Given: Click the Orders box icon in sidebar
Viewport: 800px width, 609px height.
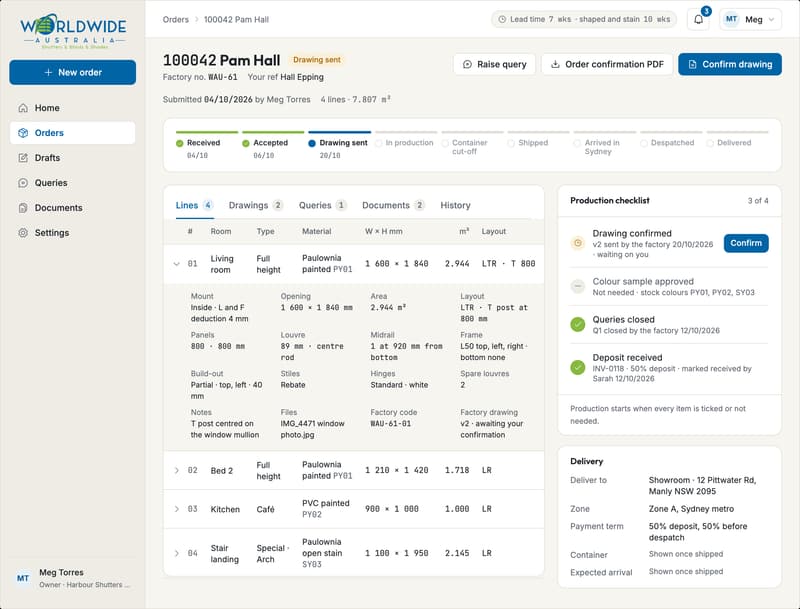Looking at the screenshot, I should click(23, 133).
